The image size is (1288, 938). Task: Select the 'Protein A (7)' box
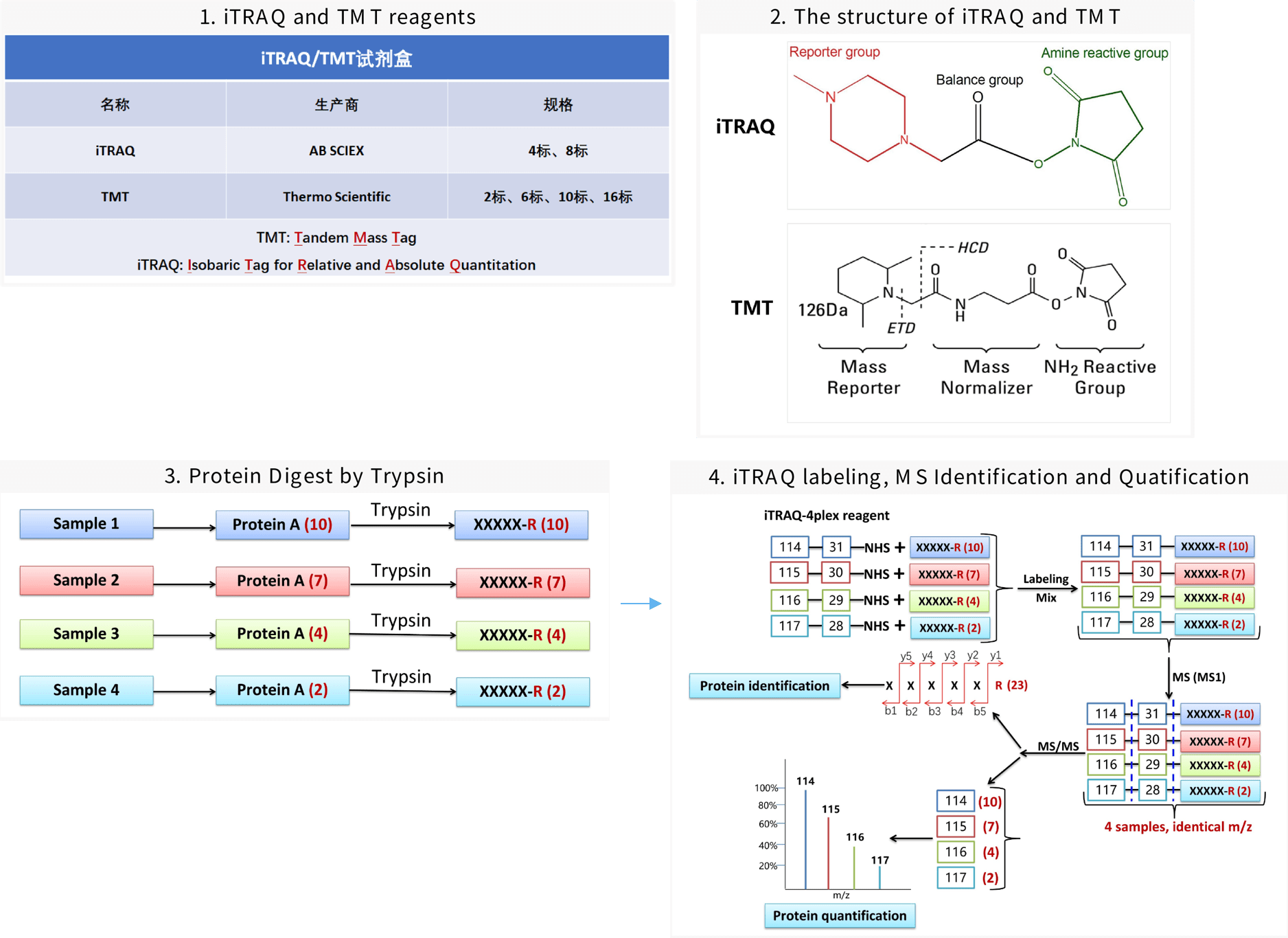[282, 581]
